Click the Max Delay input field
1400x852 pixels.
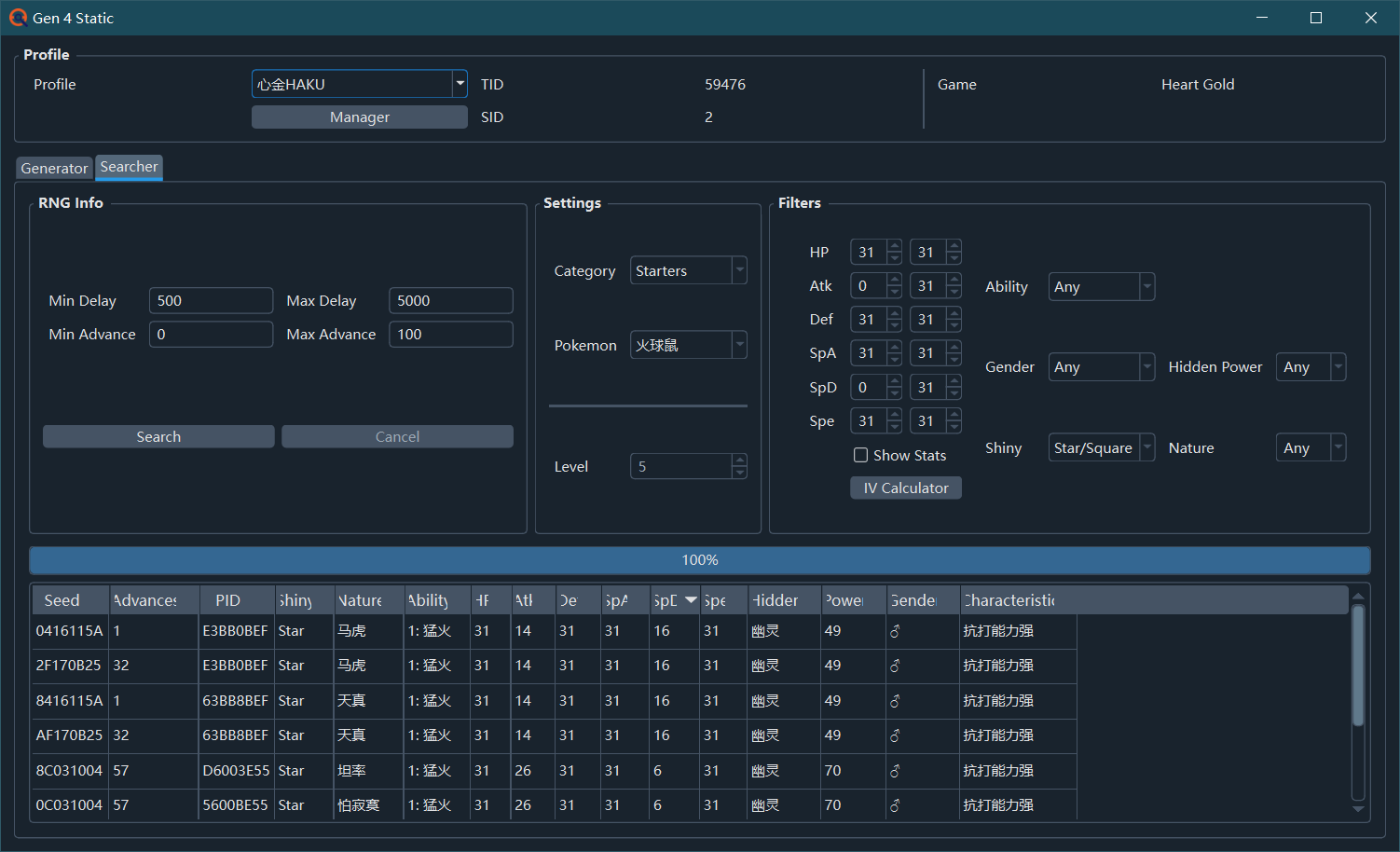pos(450,300)
